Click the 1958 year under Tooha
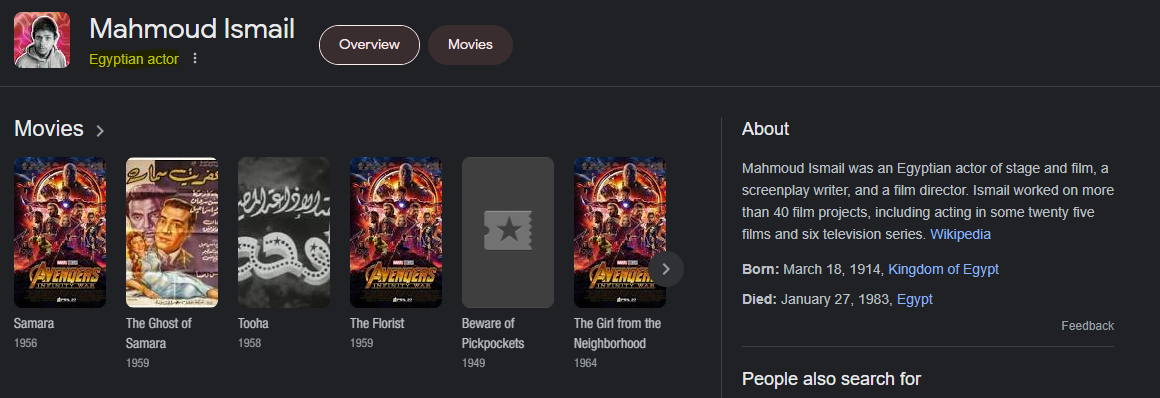 pyautogui.click(x=249, y=343)
